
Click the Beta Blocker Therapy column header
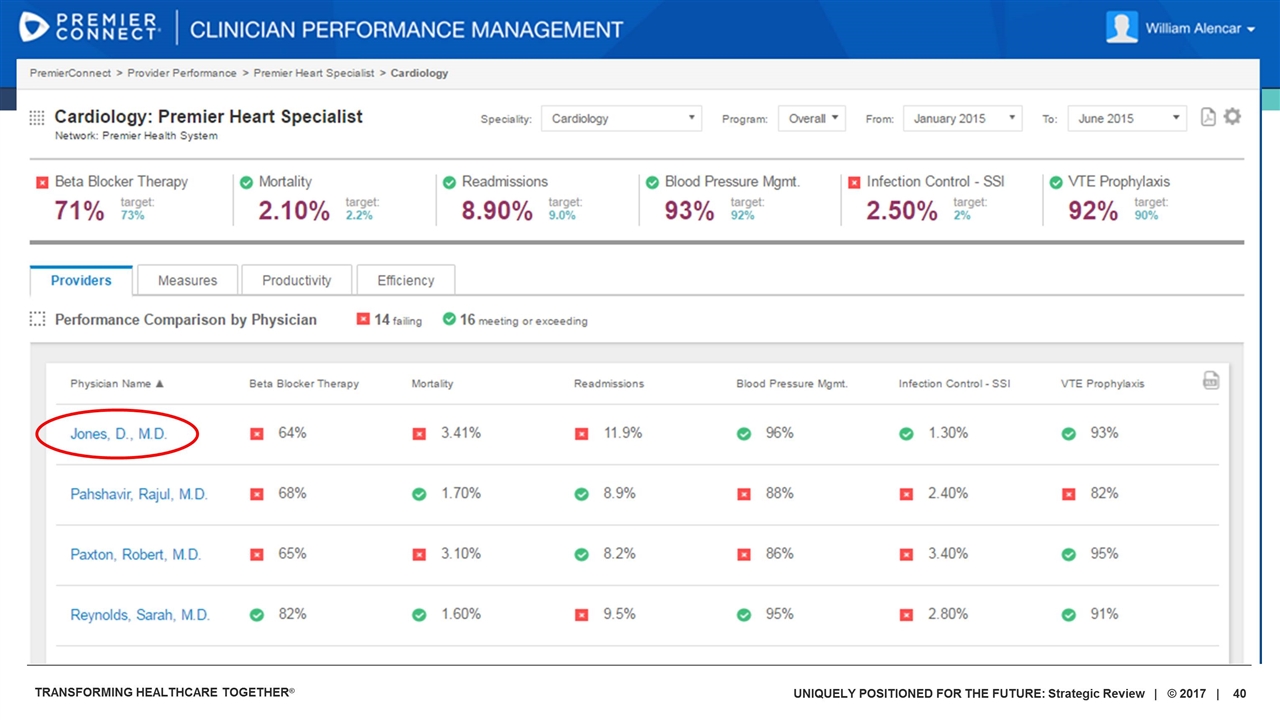point(304,383)
